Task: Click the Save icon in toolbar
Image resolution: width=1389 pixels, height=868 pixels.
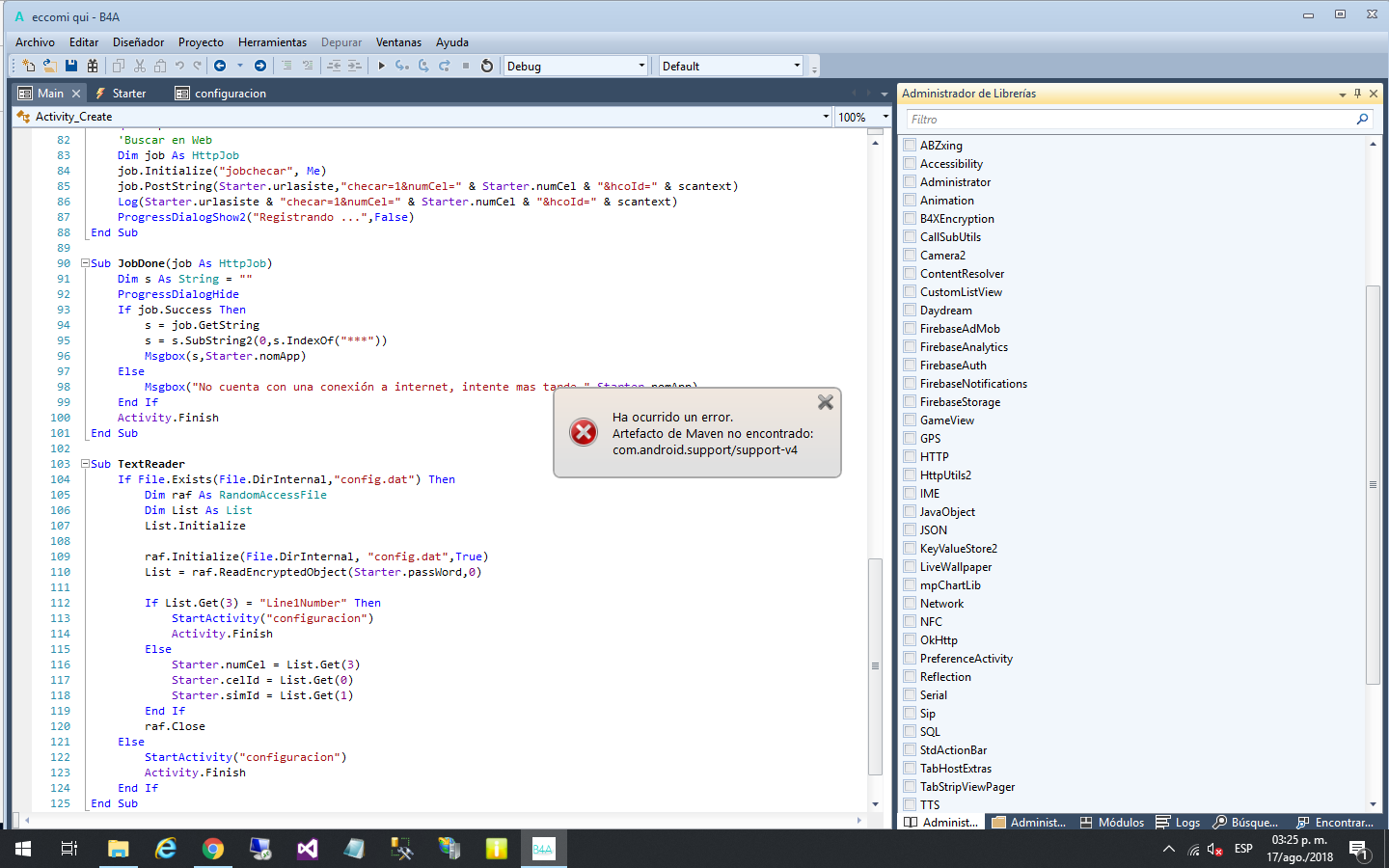Action: 71,66
